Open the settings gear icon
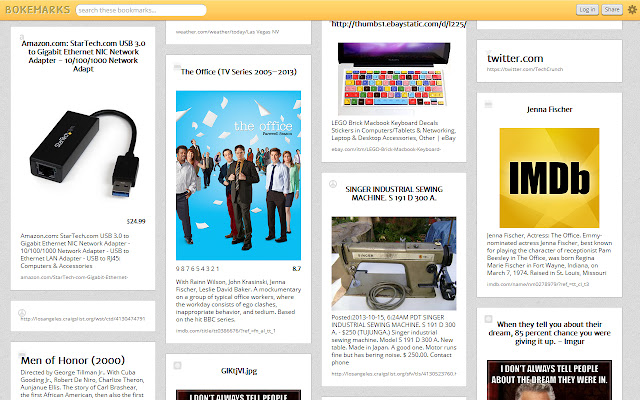This screenshot has width=640, height=400. (632, 9)
